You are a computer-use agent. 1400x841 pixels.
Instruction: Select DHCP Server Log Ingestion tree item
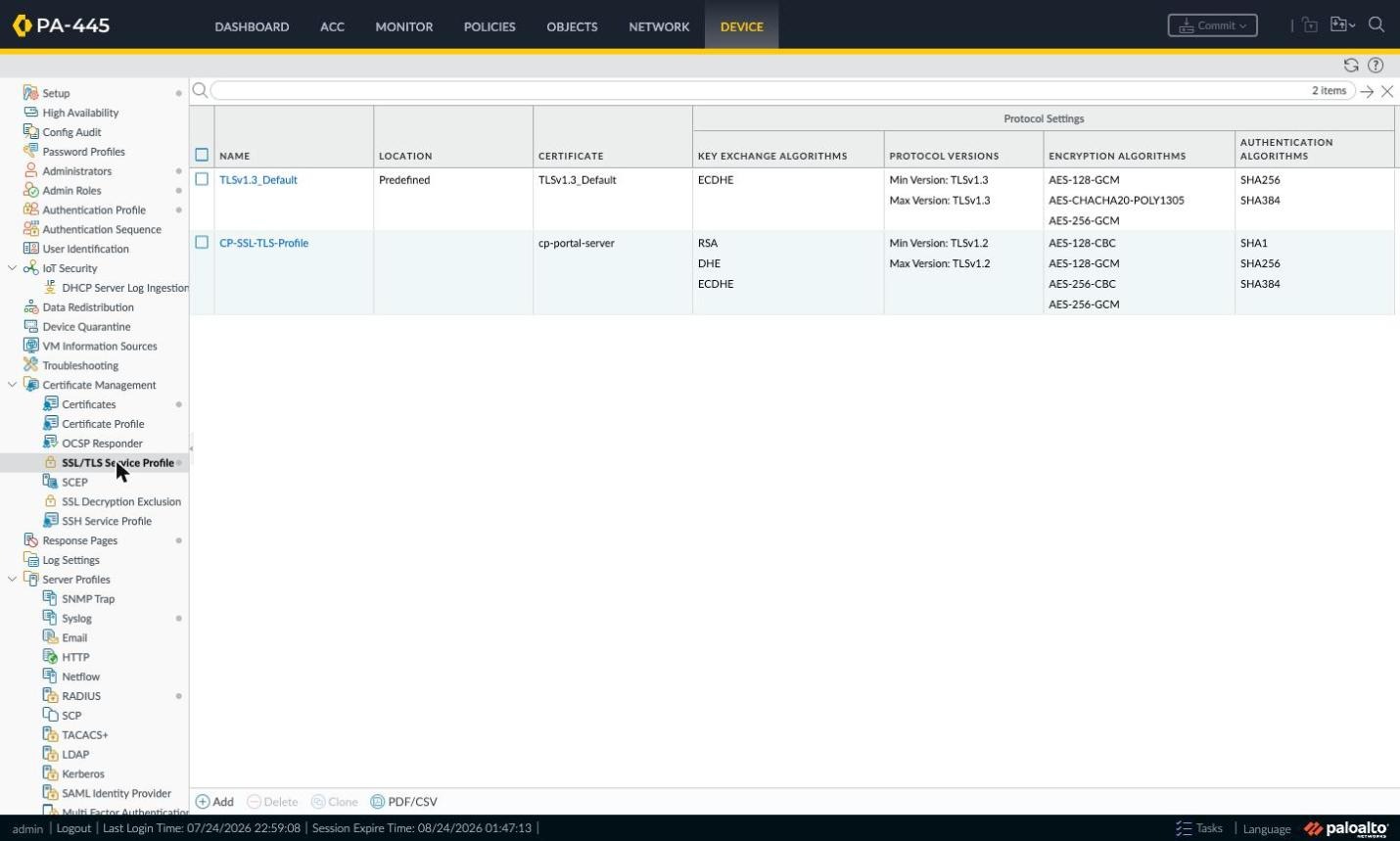pos(125,288)
